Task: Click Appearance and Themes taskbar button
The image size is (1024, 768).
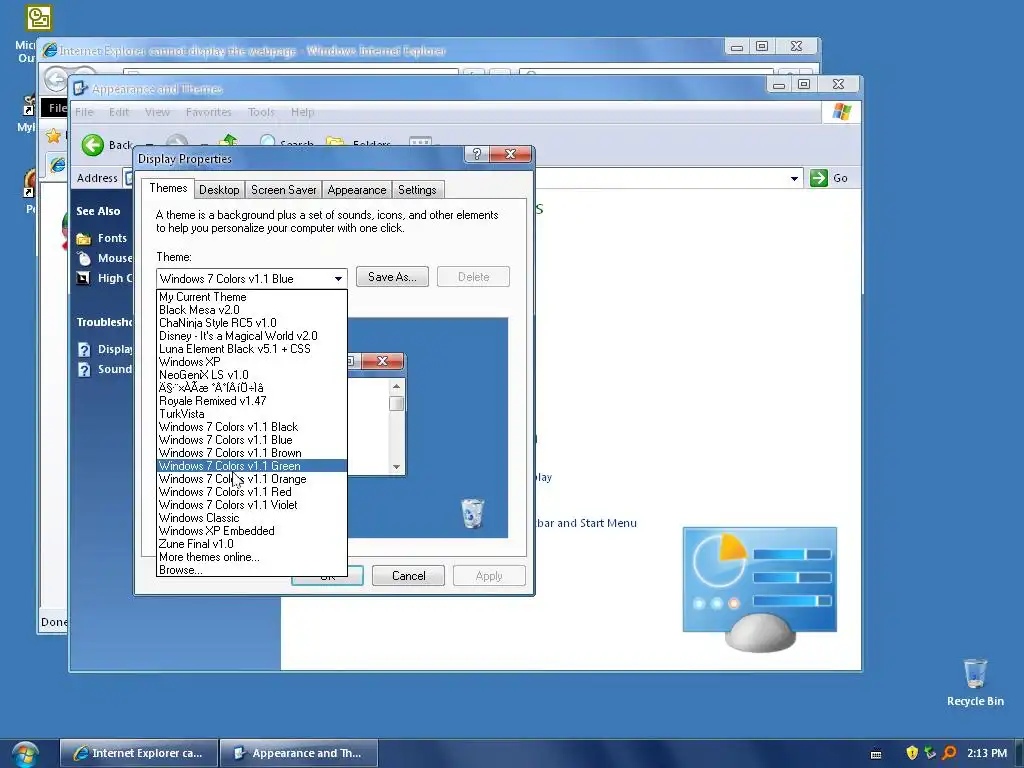Action: pyautogui.click(x=298, y=753)
